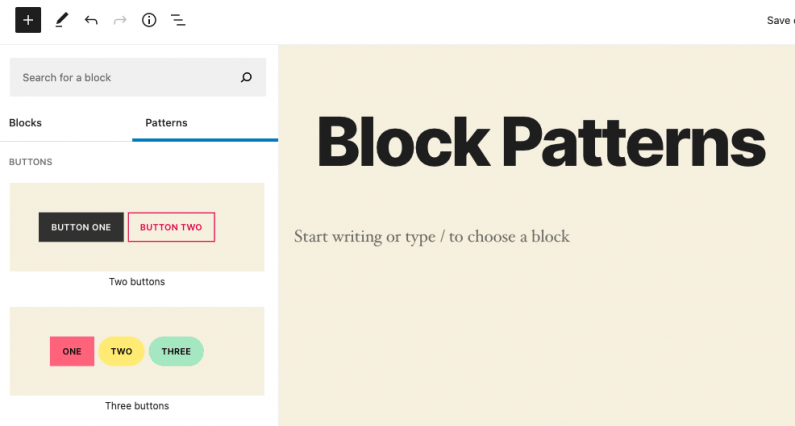Screen dimensions: 795x426
Task: Switch to the Blocks tab
Action: tap(25, 123)
